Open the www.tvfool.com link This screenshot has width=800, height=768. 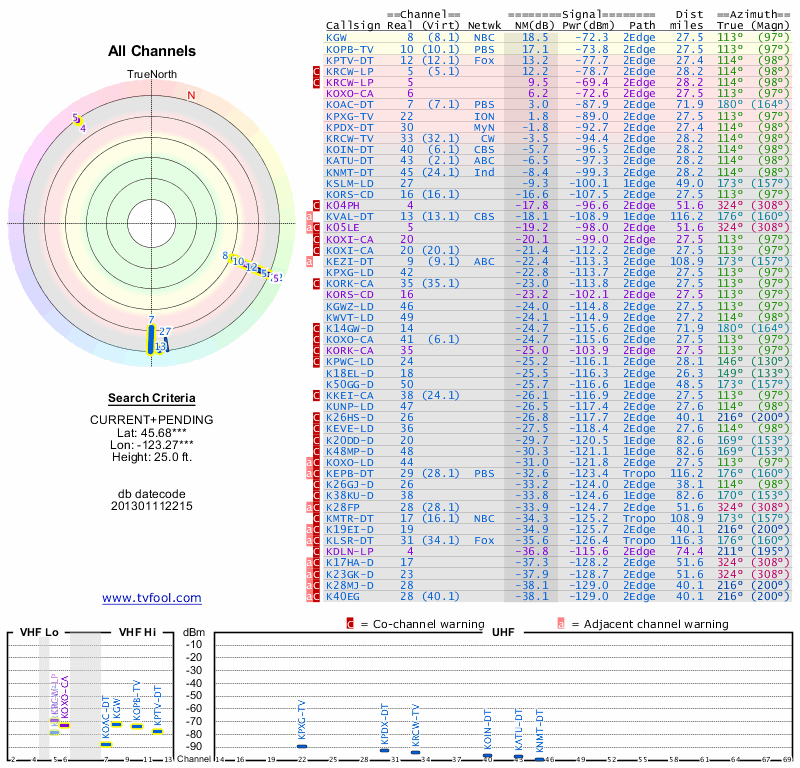(x=151, y=598)
